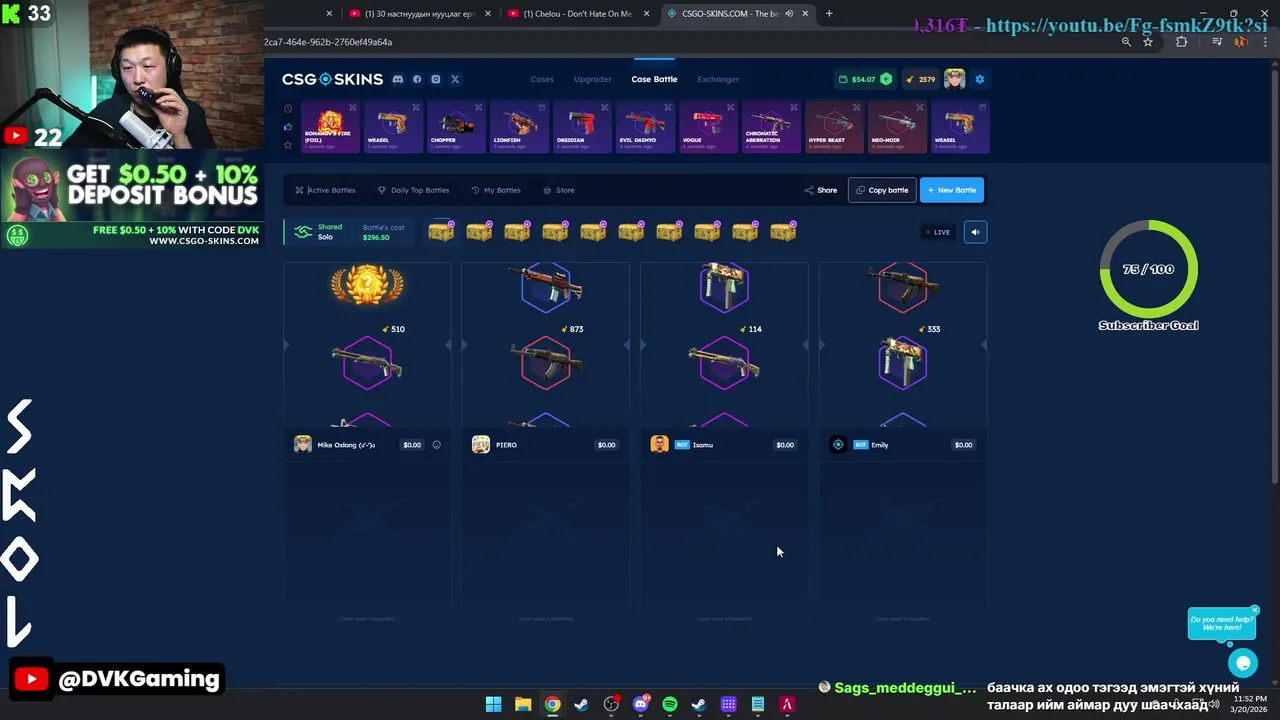Image resolution: width=1280 pixels, height=720 pixels.
Task: Open the Chopper drop card
Action: point(456,127)
